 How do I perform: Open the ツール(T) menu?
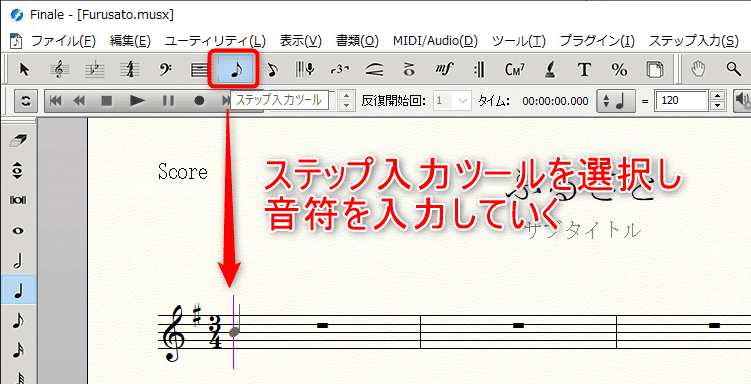click(x=519, y=41)
